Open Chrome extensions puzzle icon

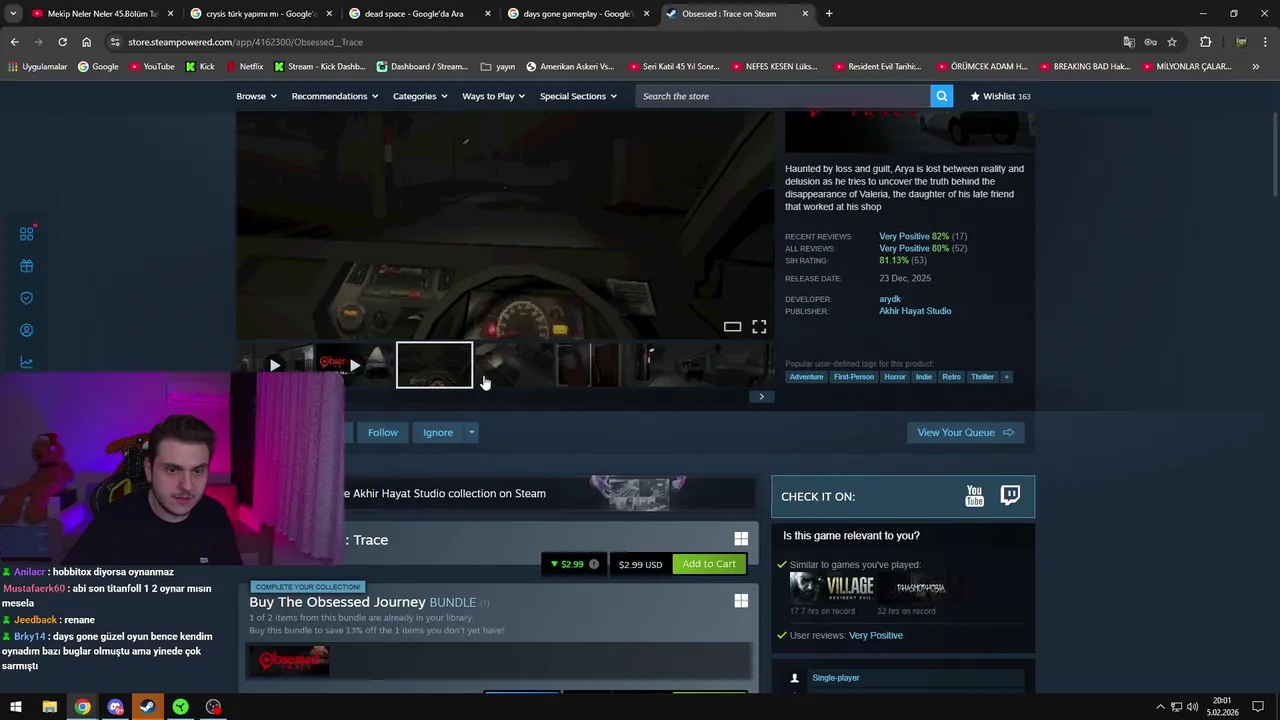click(x=1205, y=42)
